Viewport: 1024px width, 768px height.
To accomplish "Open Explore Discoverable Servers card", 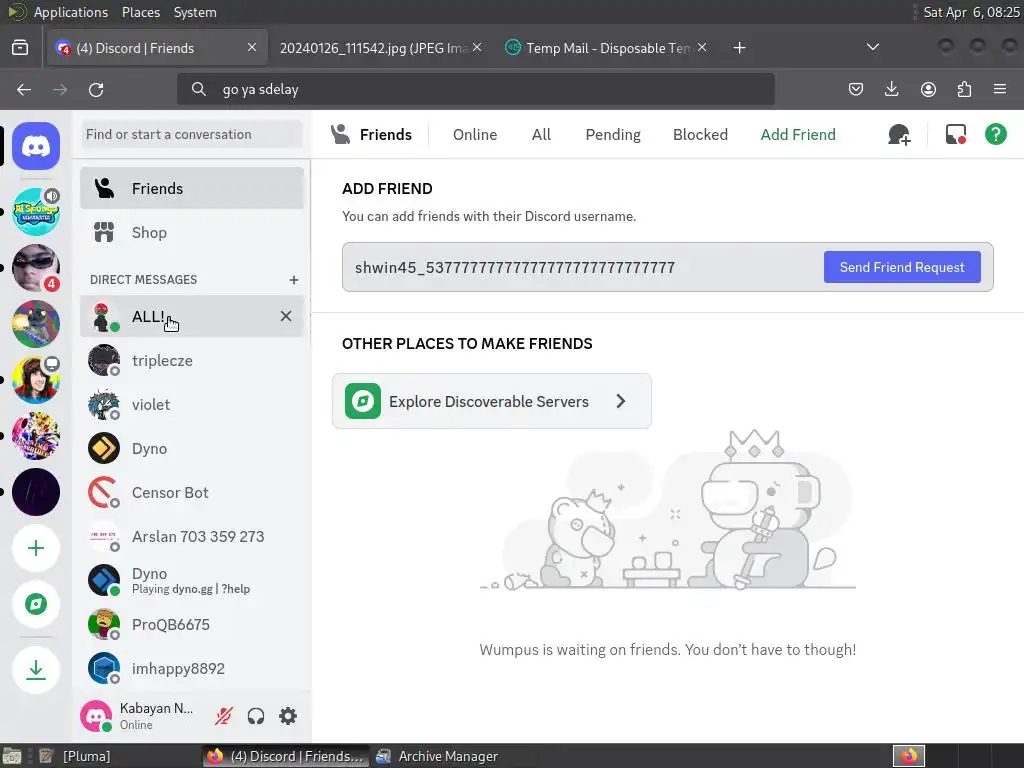I will 492,401.
